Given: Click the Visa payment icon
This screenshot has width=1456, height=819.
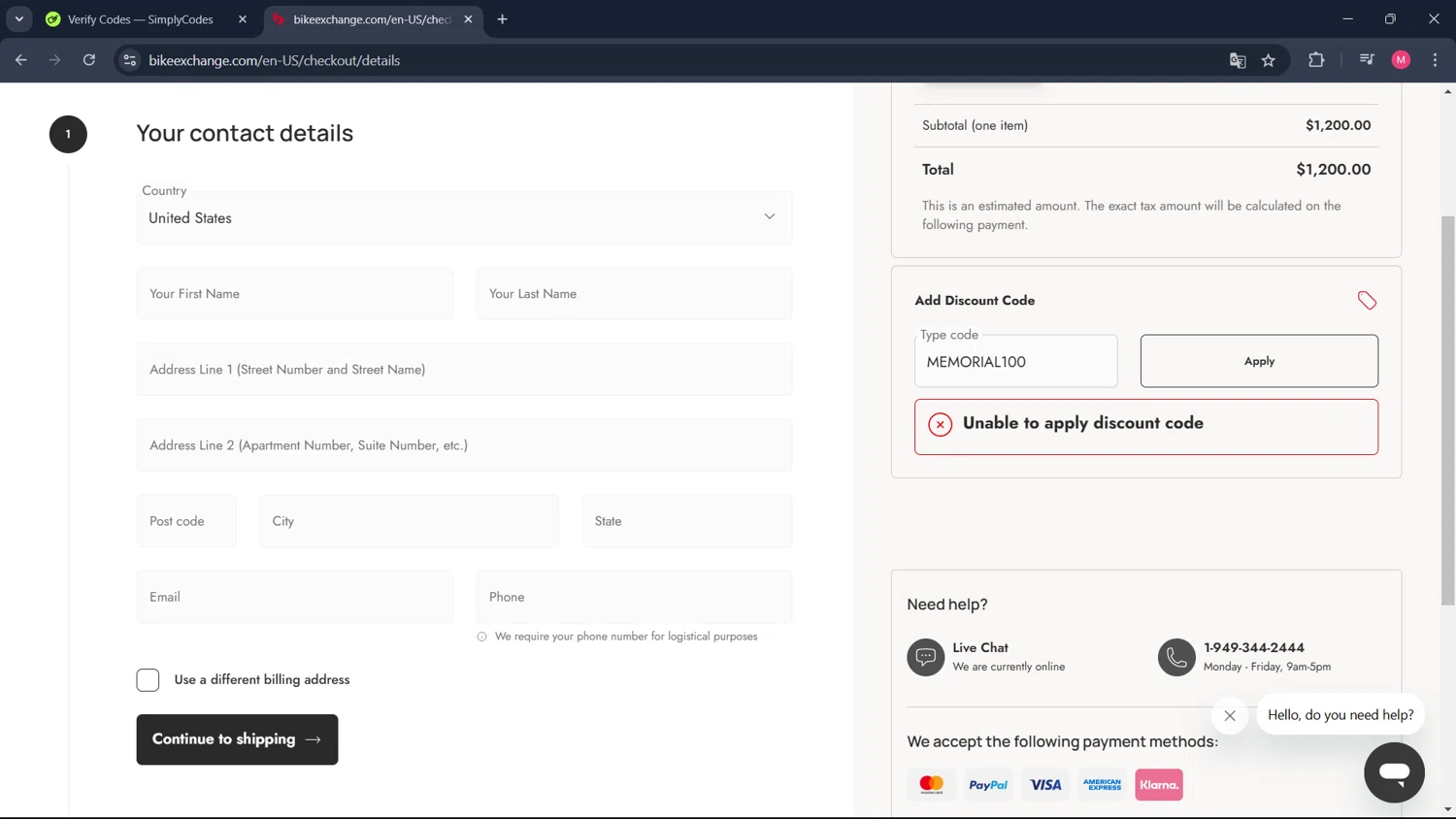Looking at the screenshot, I should (1045, 785).
